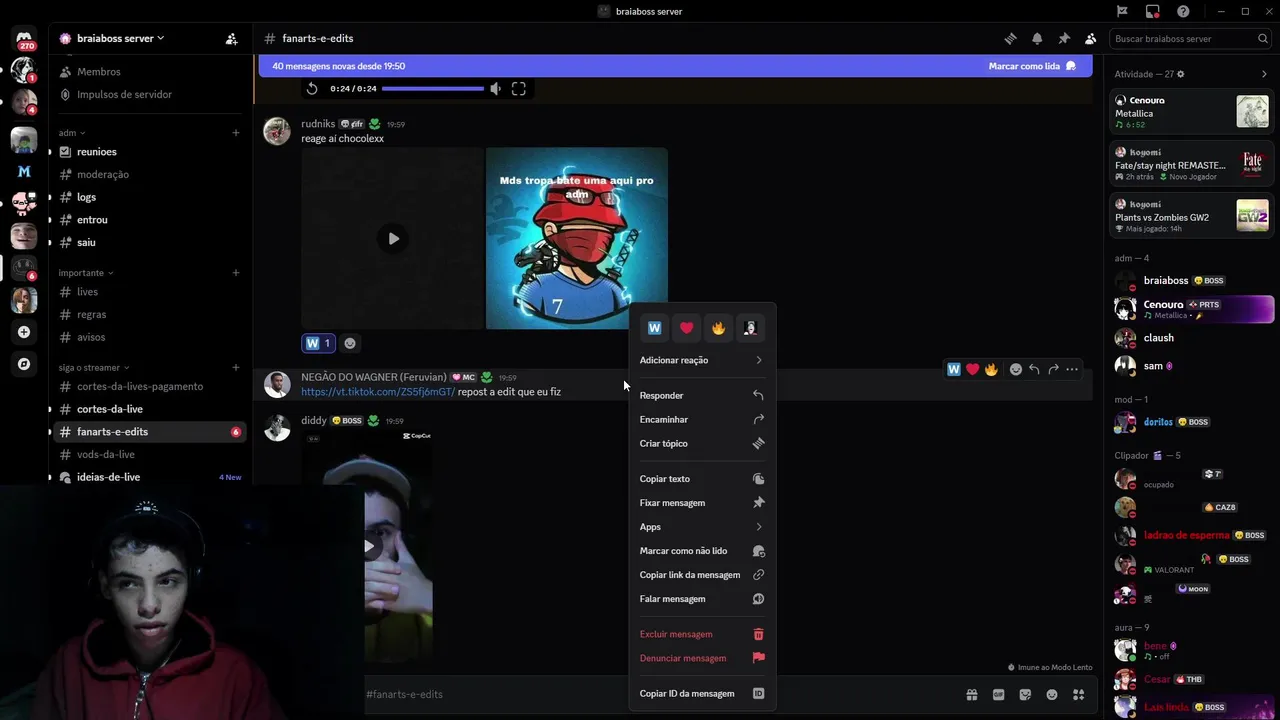Screen dimensions: 1280x720
Task: Collapse siga o streamer category
Action: (x=94, y=367)
